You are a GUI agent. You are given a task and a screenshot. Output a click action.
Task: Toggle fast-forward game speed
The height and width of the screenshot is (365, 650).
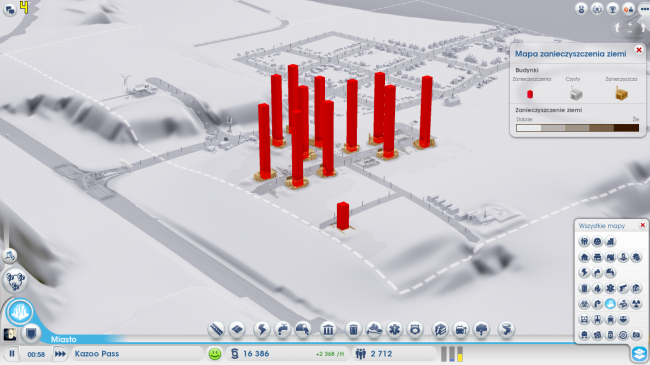pyautogui.click(x=60, y=354)
